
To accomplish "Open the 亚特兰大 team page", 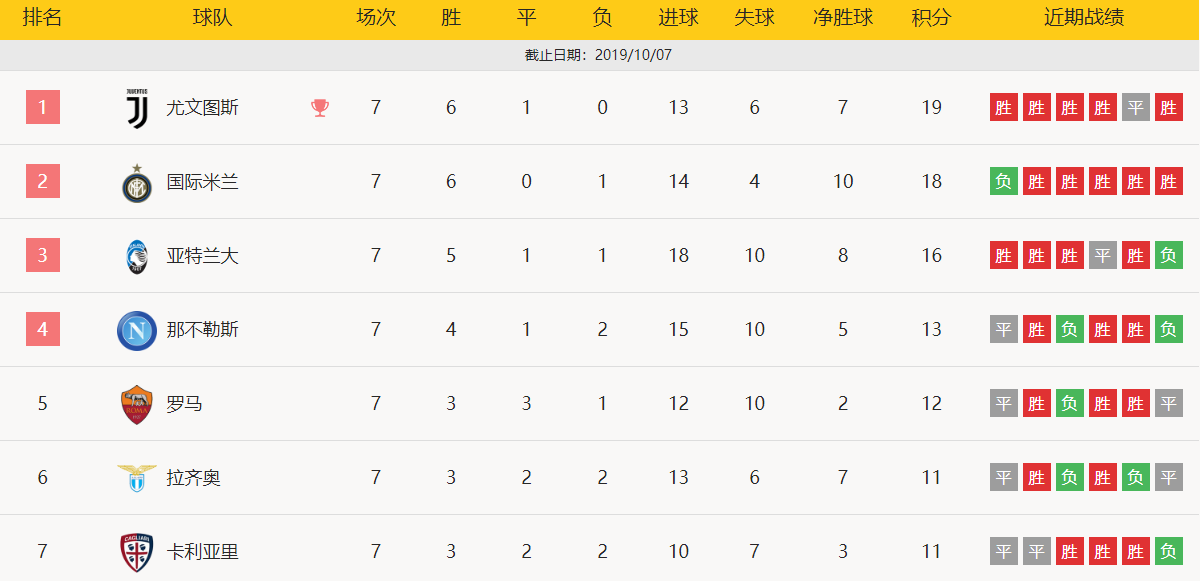I will 202,256.
